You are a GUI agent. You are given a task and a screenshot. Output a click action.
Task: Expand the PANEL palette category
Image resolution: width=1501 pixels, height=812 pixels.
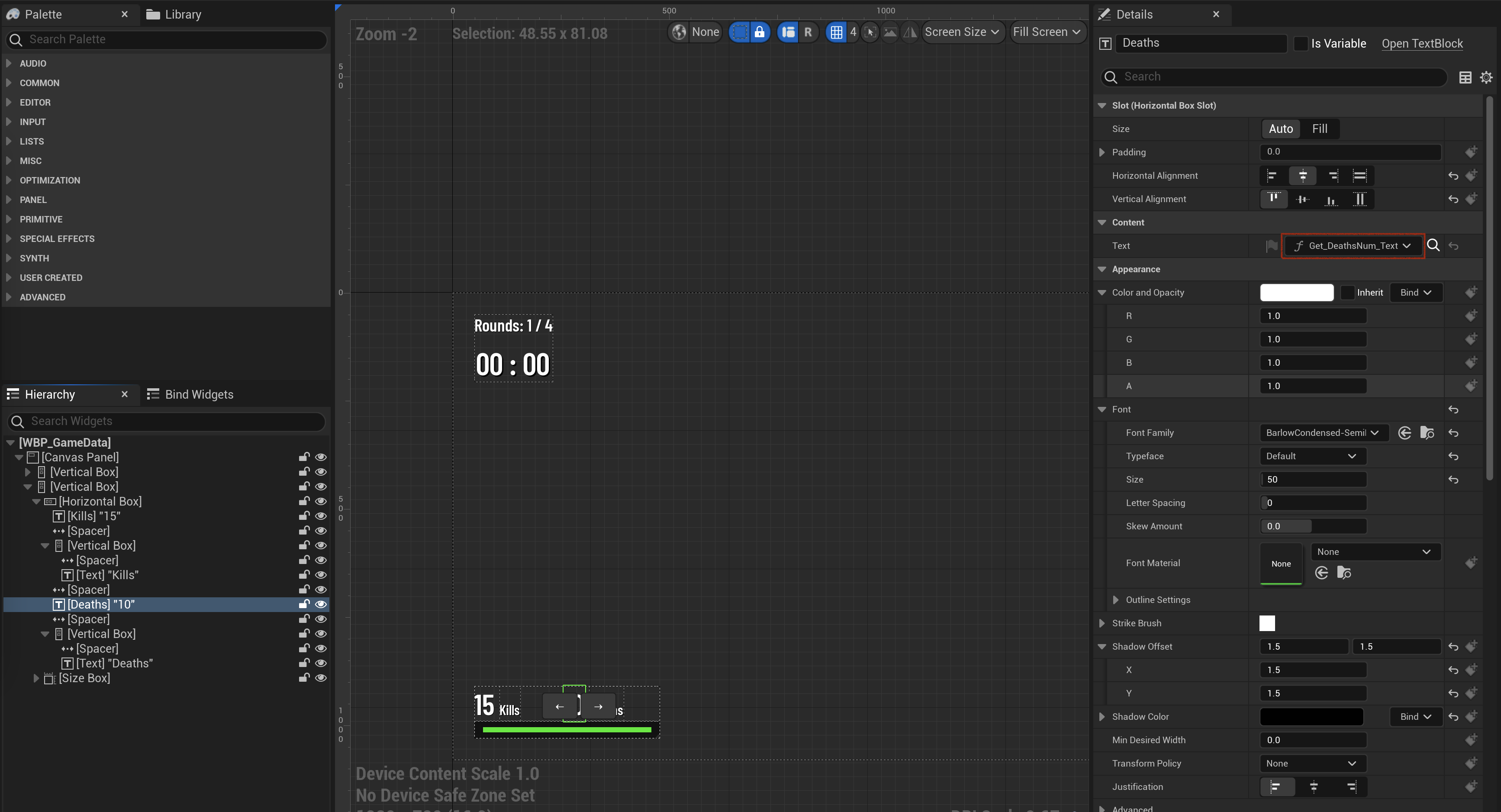coord(9,200)
